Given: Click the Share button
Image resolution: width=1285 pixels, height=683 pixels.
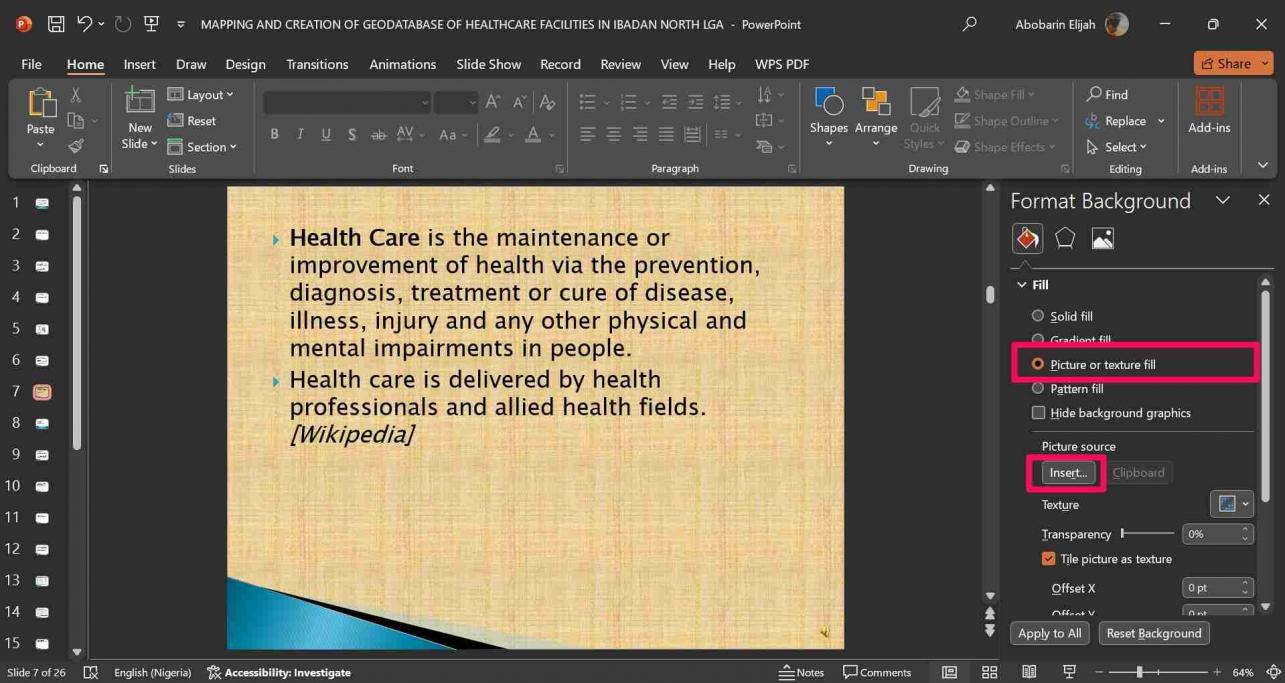Looking at the screenshot, I should [1233, 63].
